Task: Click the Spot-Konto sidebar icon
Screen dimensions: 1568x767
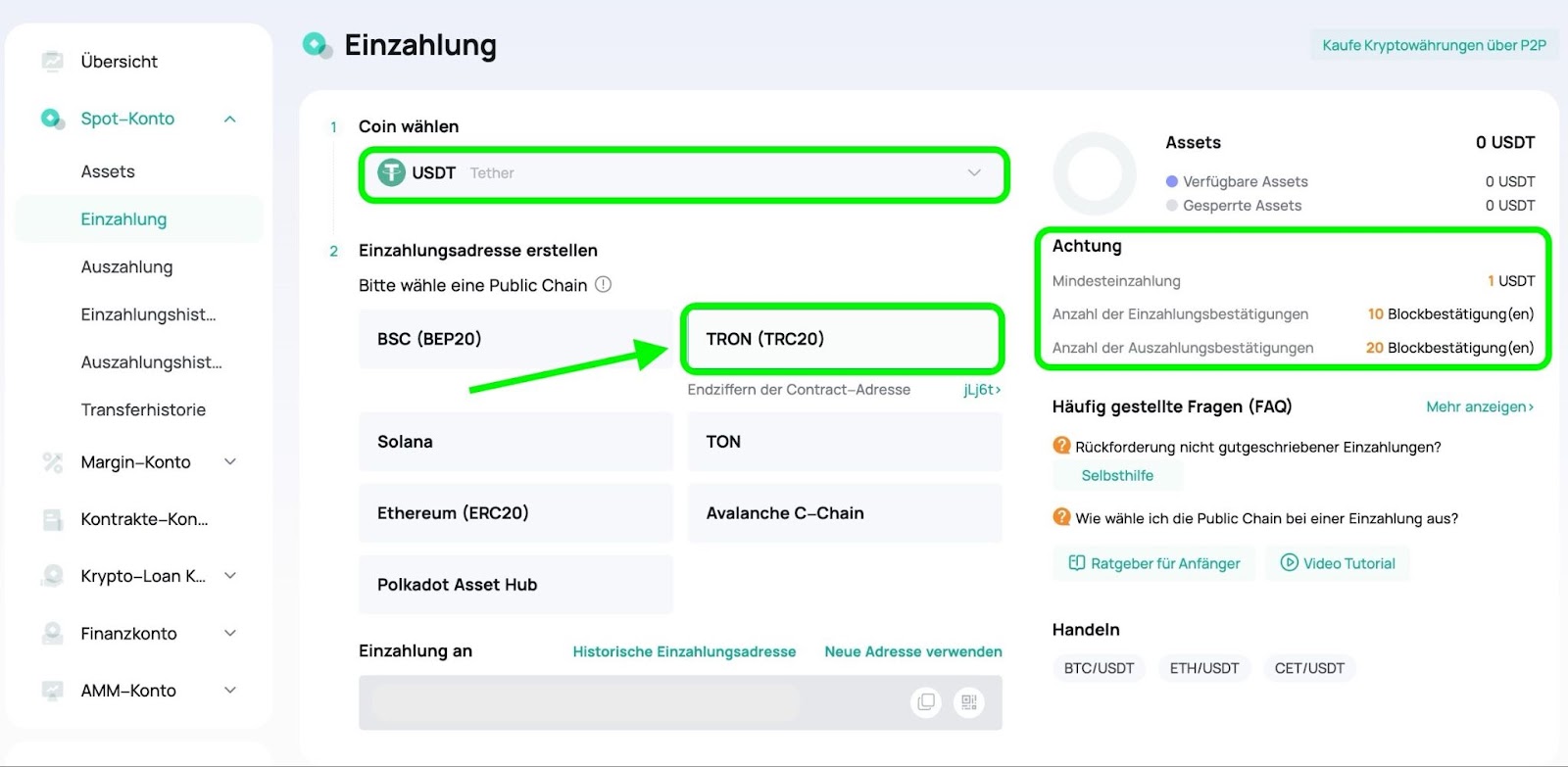Action: [x=53, y=119]
